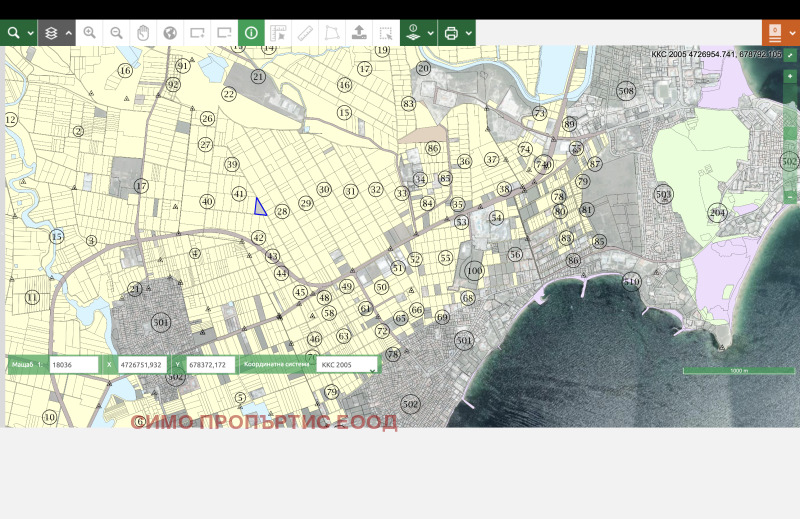Click the globe full extent icon
800x519 pixels.
[170, 33]
